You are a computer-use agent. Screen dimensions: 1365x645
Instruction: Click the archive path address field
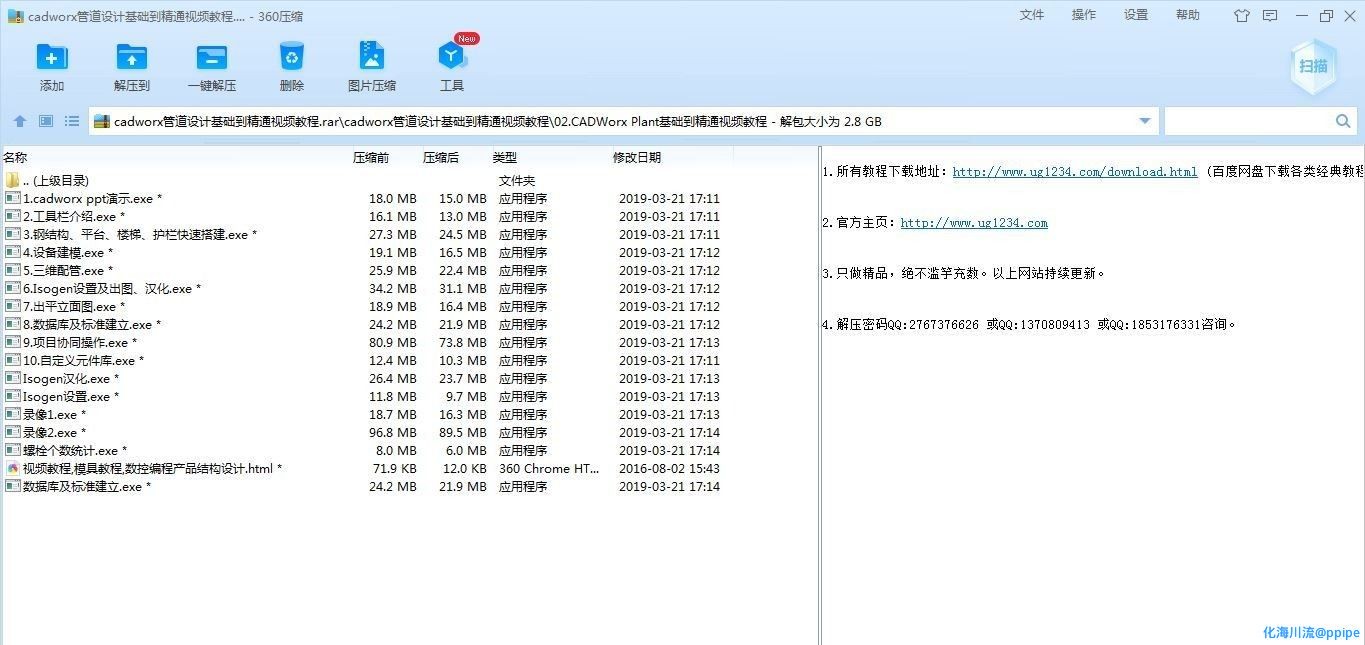(x=625, y=121)
